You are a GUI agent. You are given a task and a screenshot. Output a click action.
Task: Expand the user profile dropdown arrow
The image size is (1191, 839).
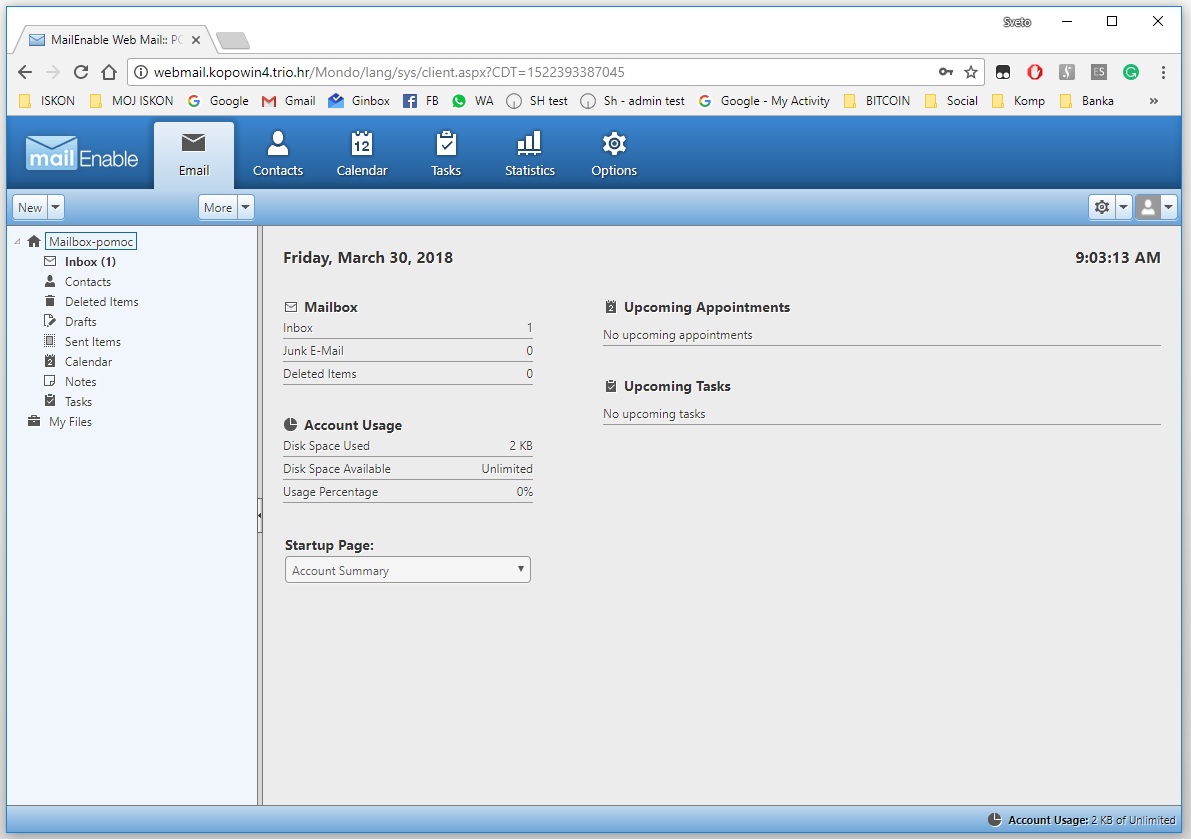coord(1168,207)
